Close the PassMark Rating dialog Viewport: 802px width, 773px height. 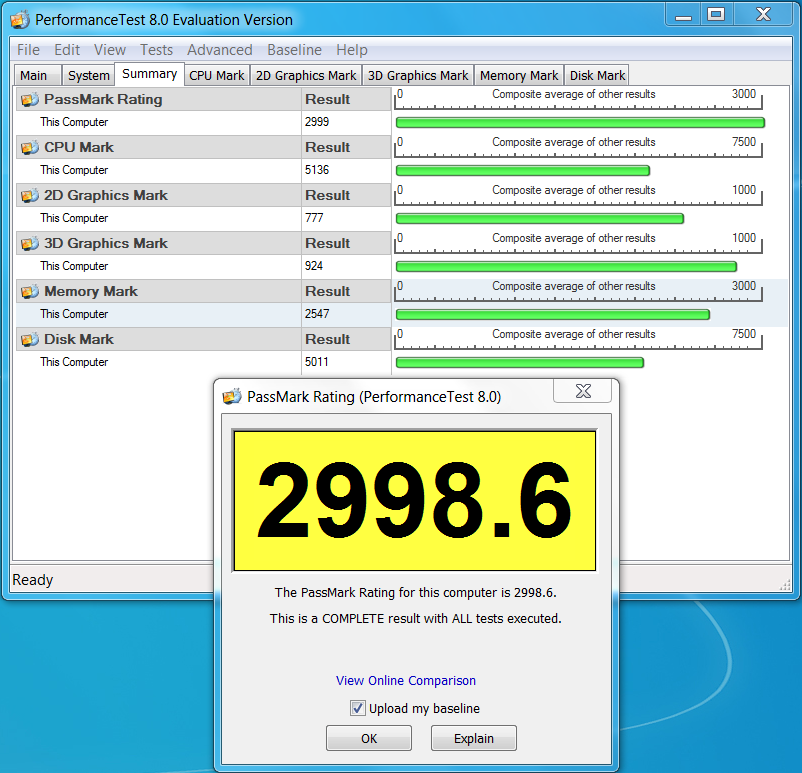pyautogui.click(x=583, y=391)
